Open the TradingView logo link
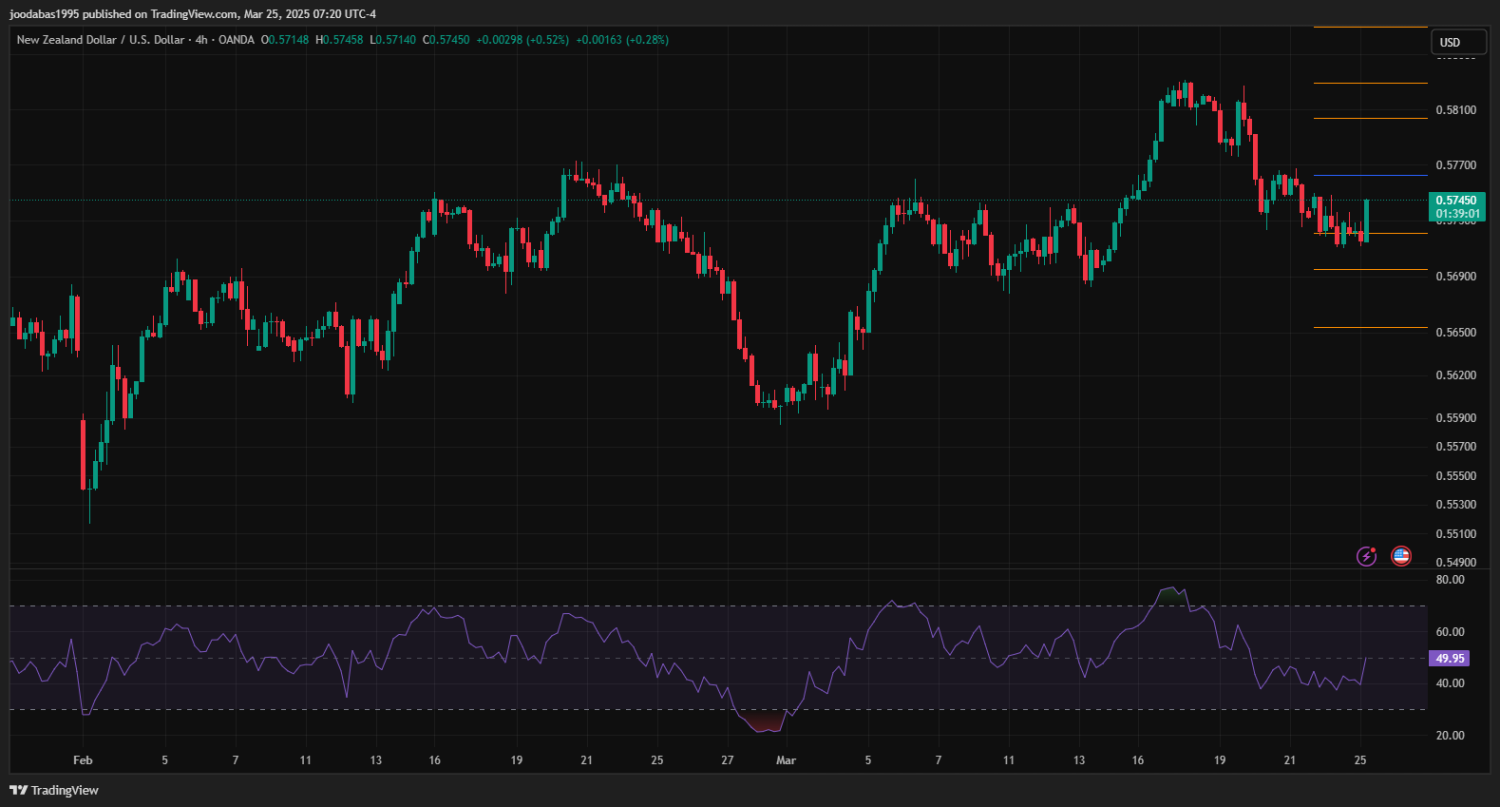Viewport: 1500px width, 807px height. point(56,790)
